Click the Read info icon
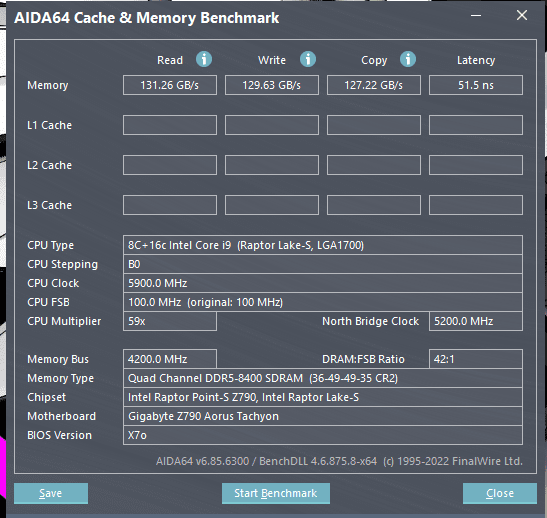This screenshot has height=518, width=547. click(204, 59)
